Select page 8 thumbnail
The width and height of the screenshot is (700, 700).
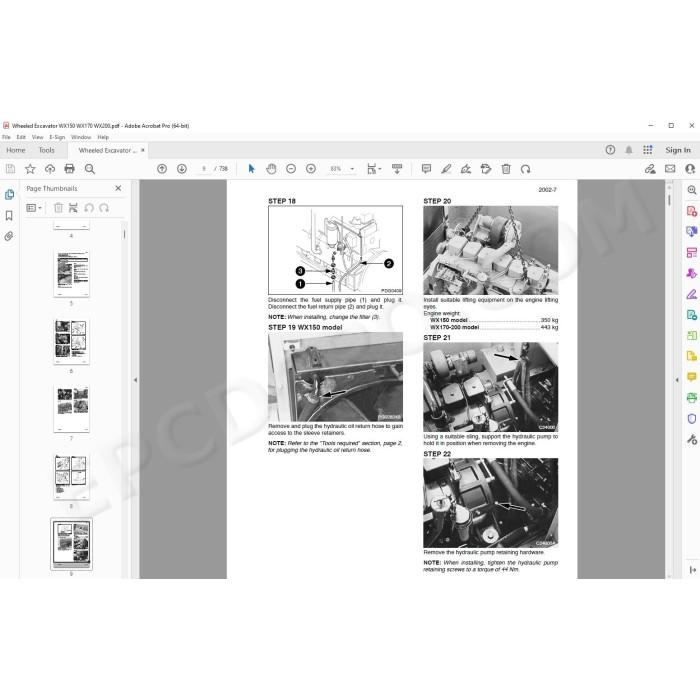pyautogui.click(x=71, y=477)
